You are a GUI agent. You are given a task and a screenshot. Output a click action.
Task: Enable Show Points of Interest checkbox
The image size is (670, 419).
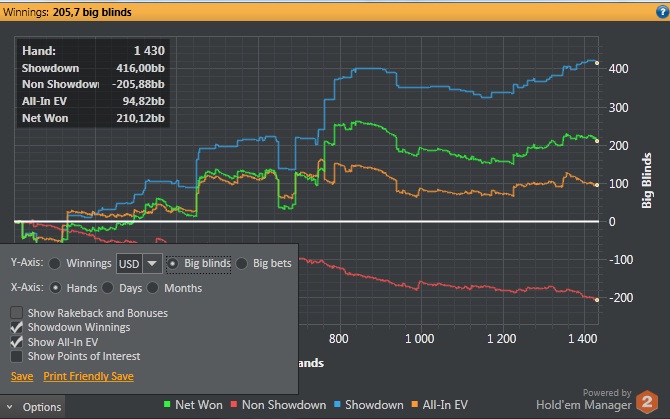click(x=16, y=356)
